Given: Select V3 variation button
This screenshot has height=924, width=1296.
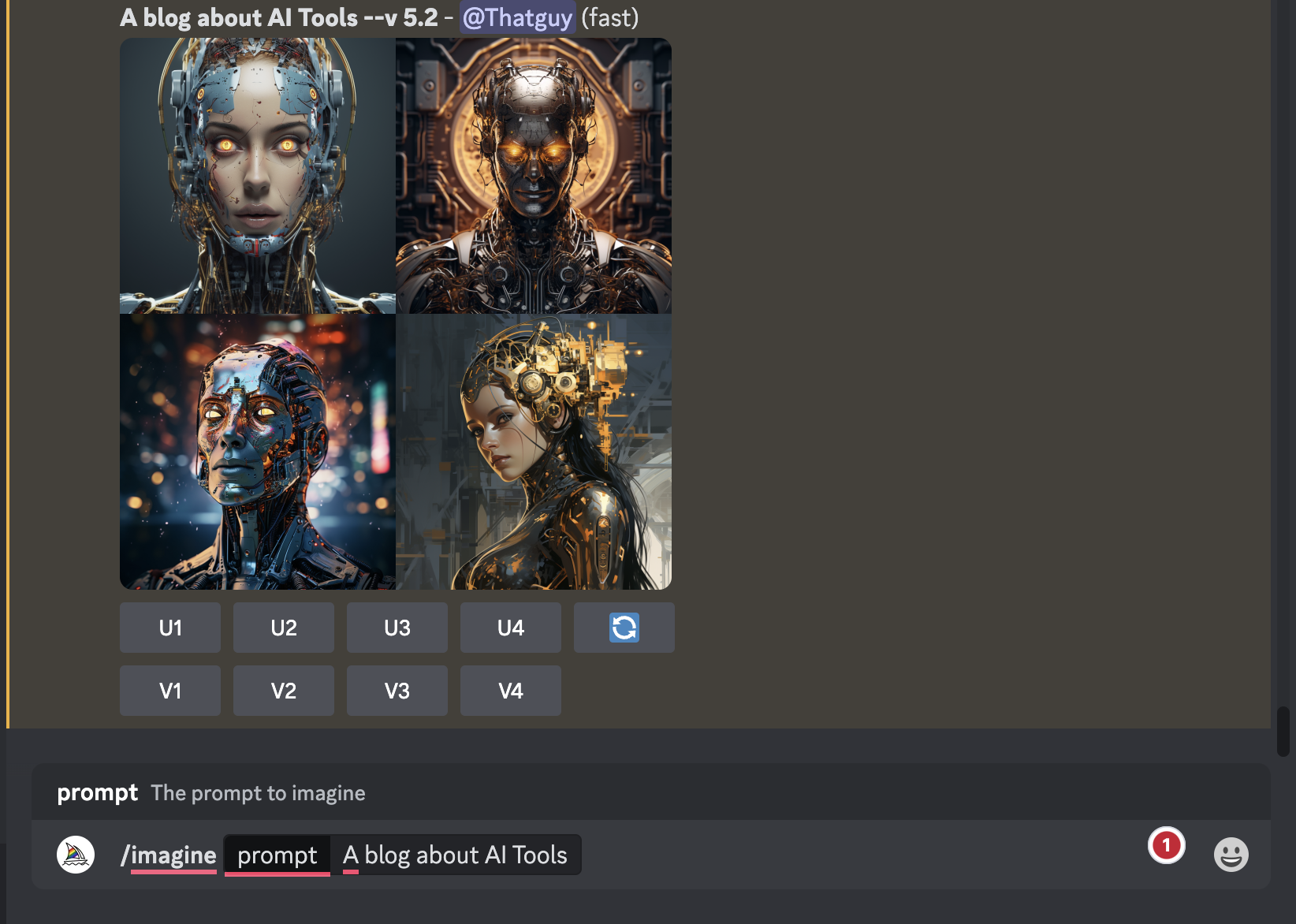Looking at the screenshot, I should point(397,691).
